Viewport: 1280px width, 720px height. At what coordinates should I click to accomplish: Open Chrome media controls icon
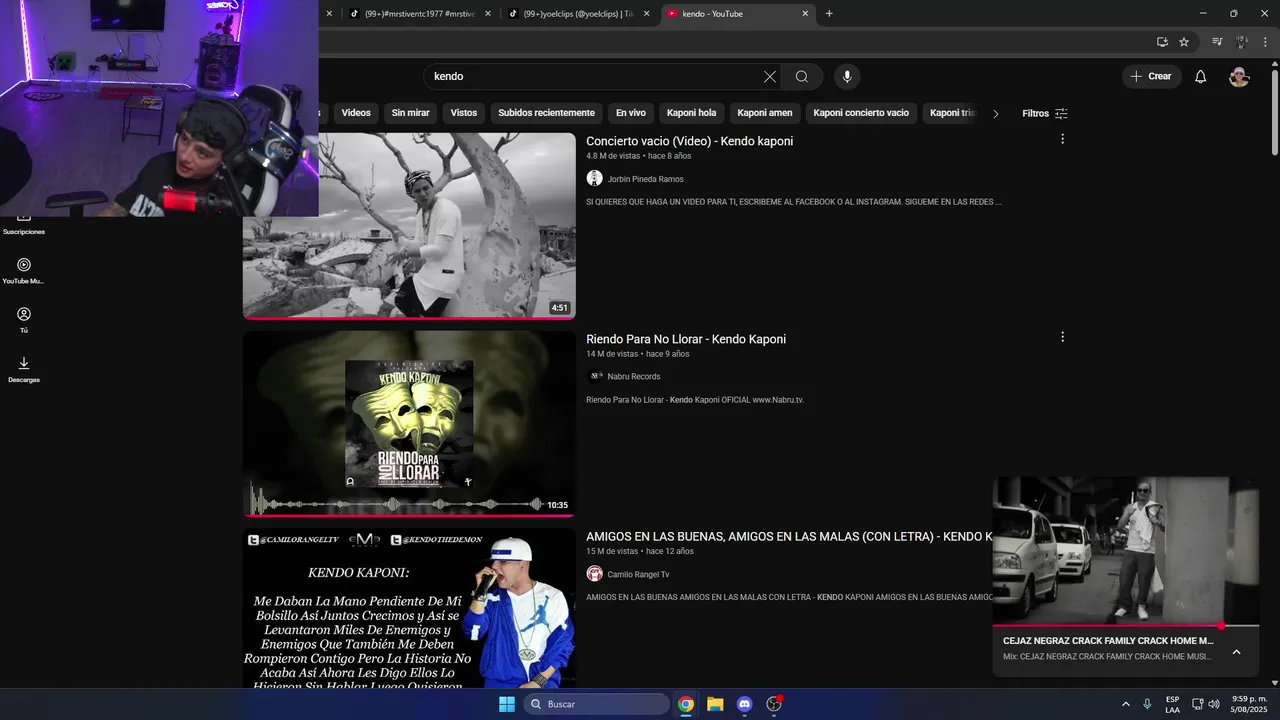[1217, 42]
